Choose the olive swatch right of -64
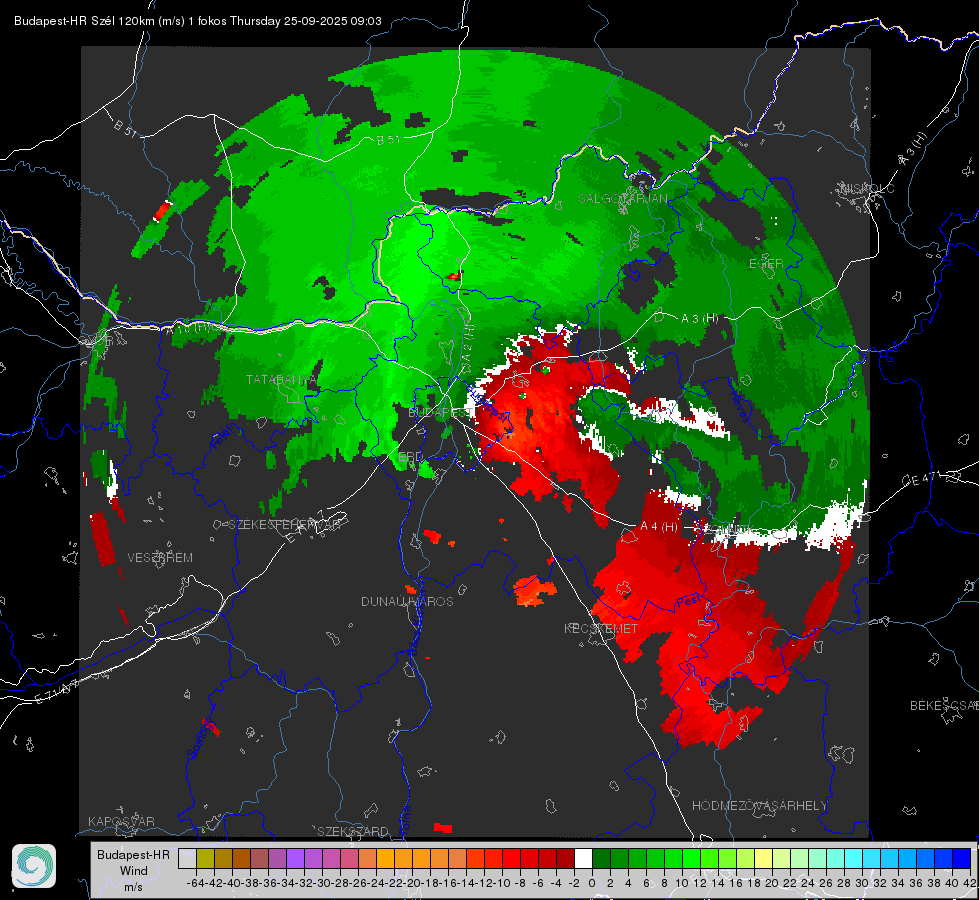The width and height of the screenshot is (979, 900). pos(205,858)
